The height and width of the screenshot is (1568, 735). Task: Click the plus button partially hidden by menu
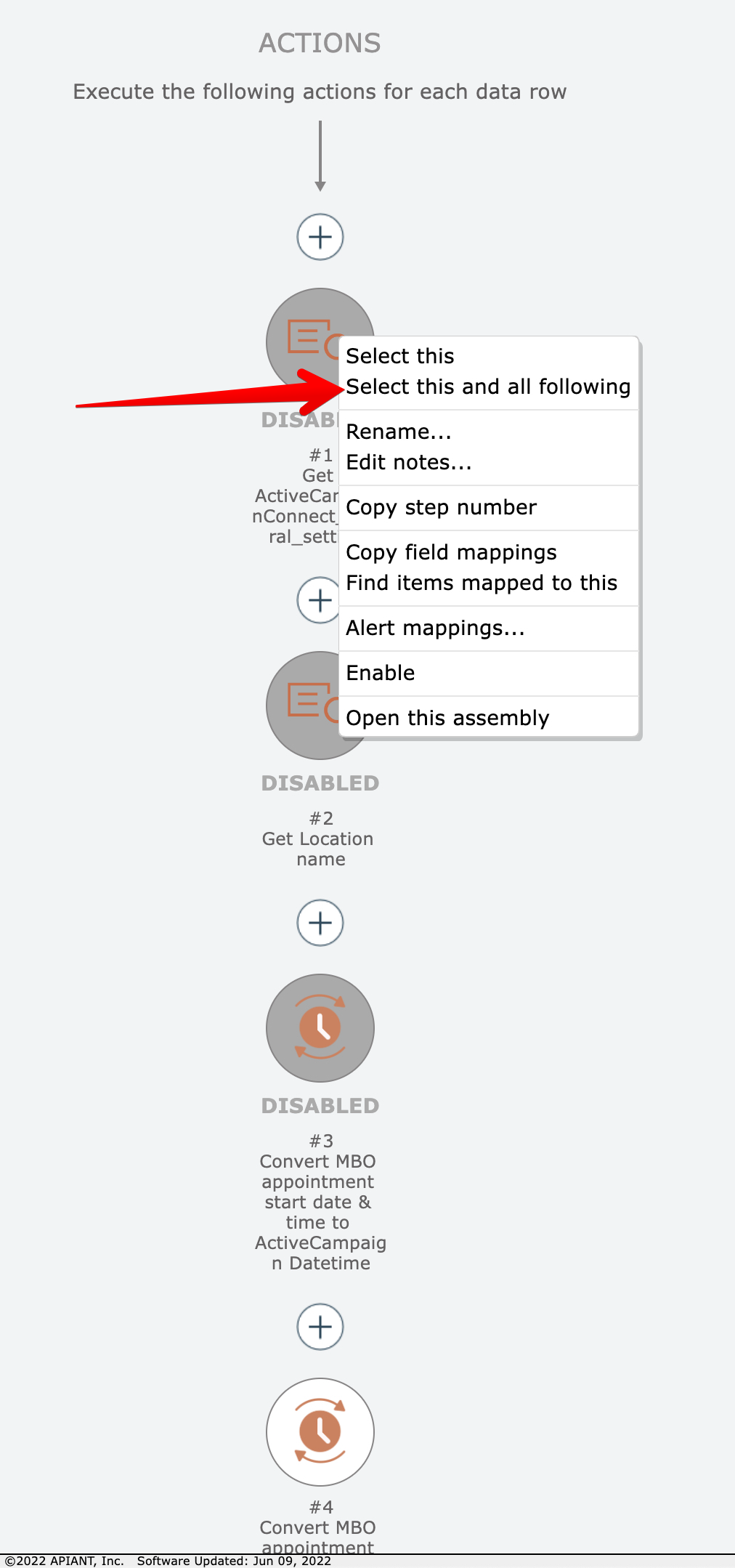click(x=318, y=600)
